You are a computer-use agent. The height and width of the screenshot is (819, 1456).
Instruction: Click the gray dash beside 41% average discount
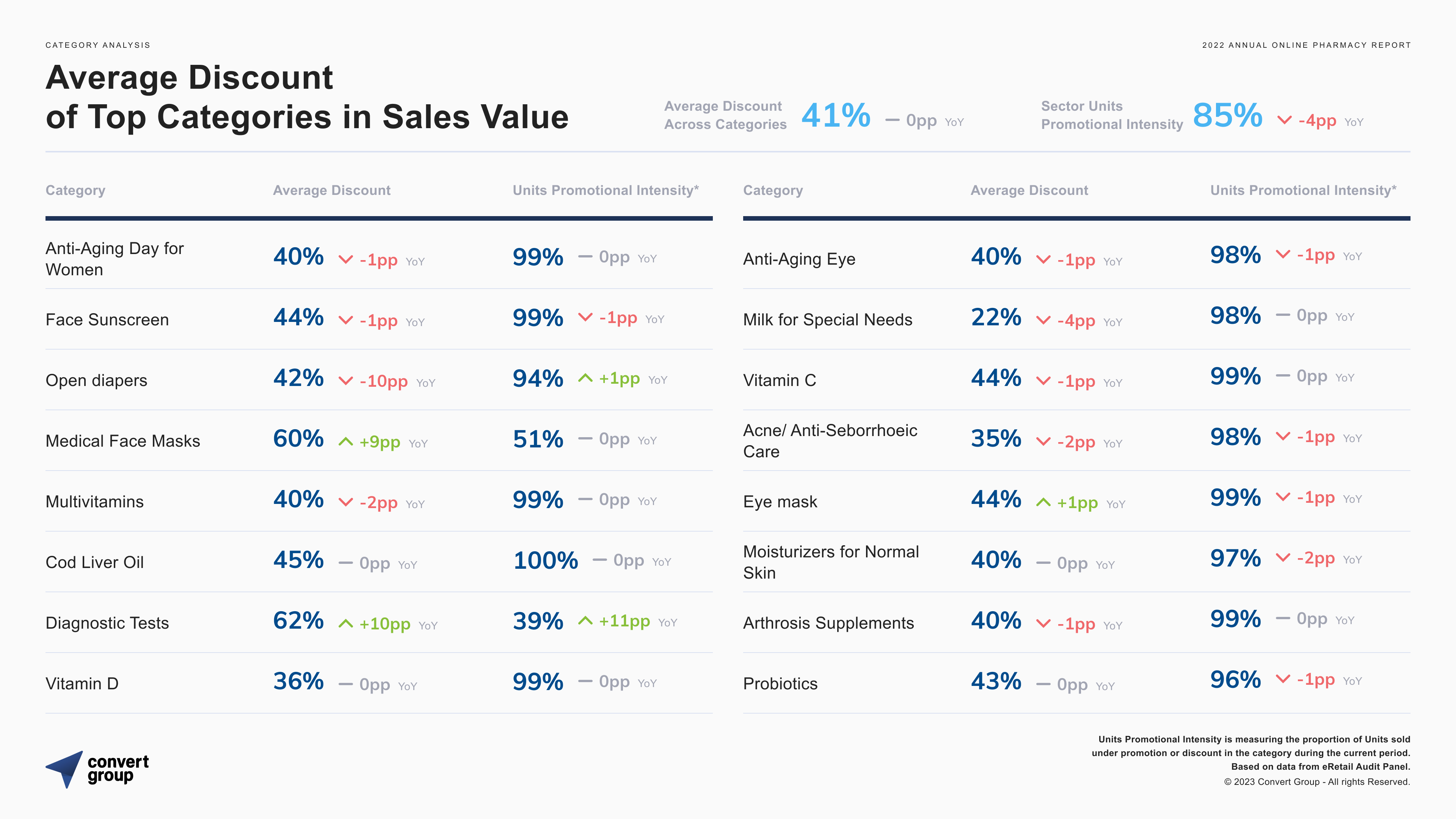click(893, 120)
